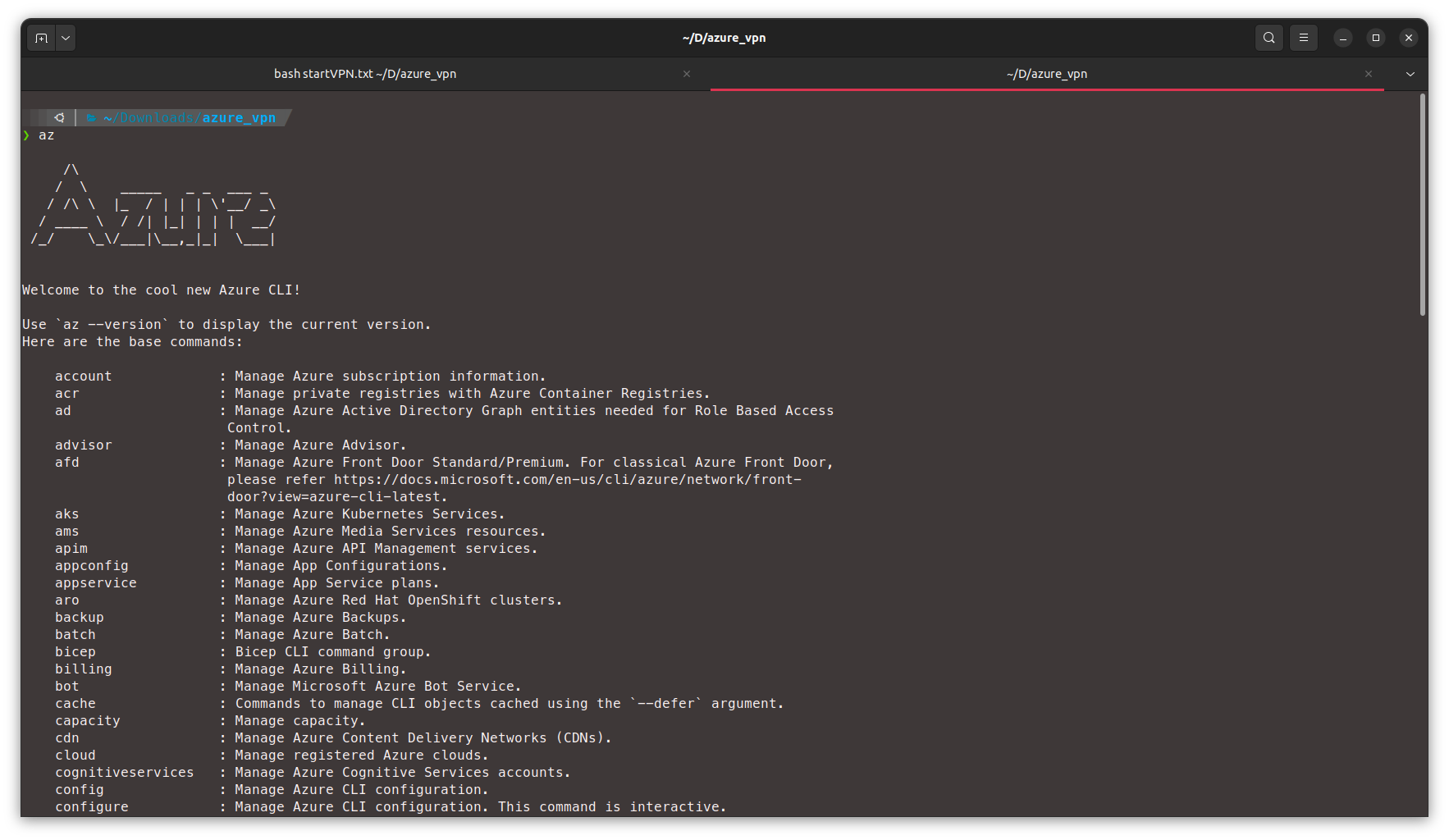Click the account entry in the command list
Image resolution: width=1449 pixels, height=840 pixels.
click(83, 376)
